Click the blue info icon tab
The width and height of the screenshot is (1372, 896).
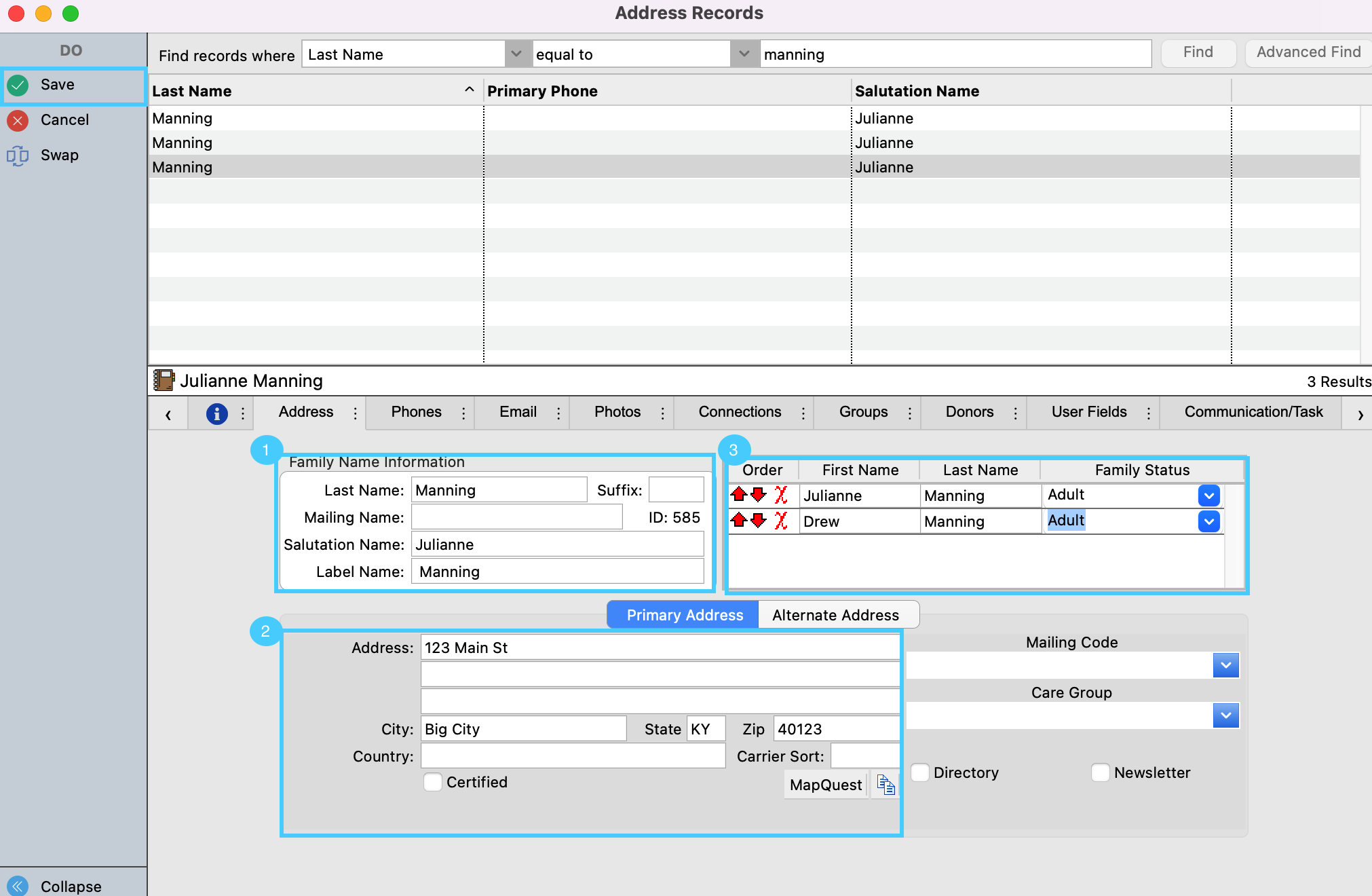(x=216, y=413)
